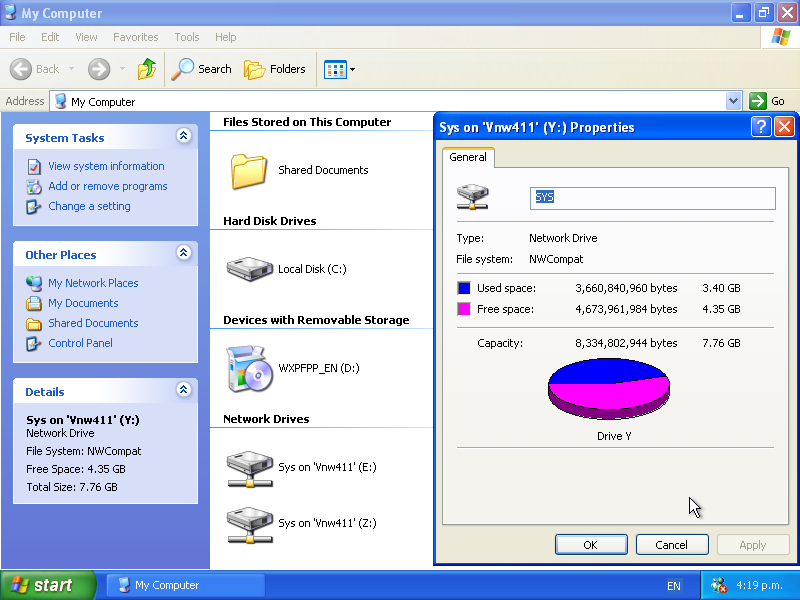This screenshot has height=600, width=800.
Task: Open the Help menu
Action: pyautogui.click(x=226, y=37)
